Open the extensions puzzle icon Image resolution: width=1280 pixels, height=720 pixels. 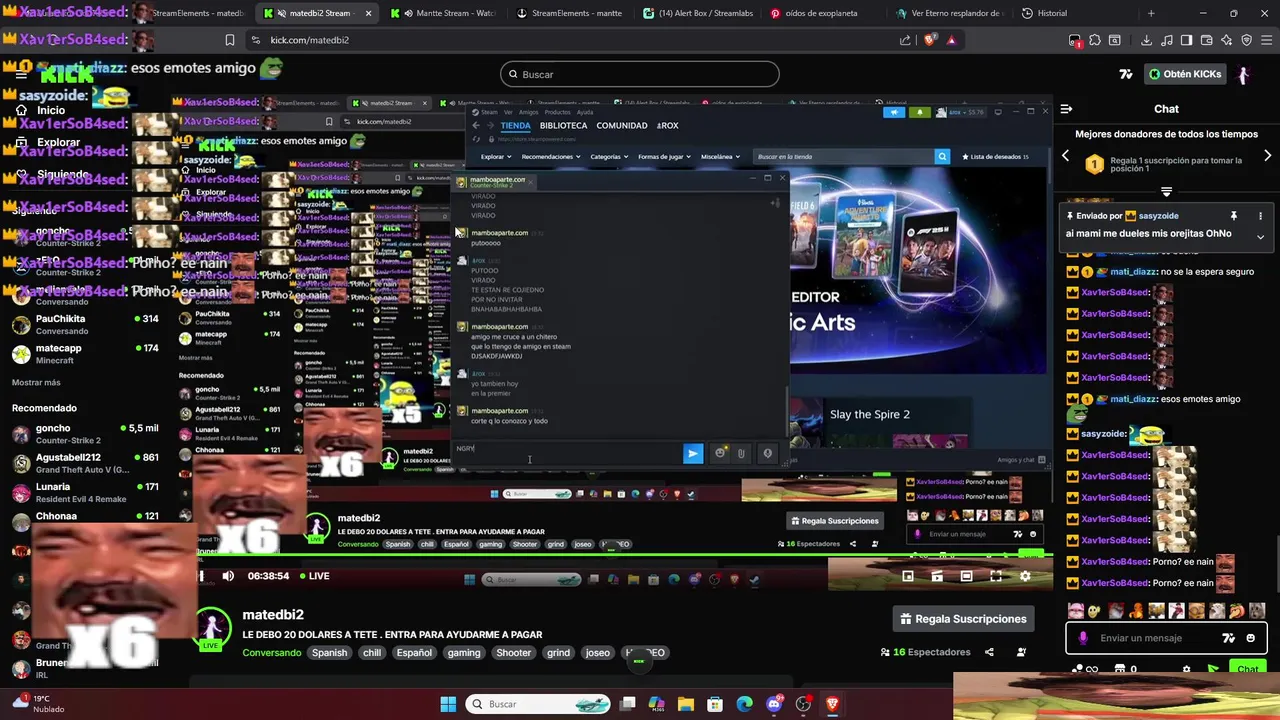(x=1095, y=40)
